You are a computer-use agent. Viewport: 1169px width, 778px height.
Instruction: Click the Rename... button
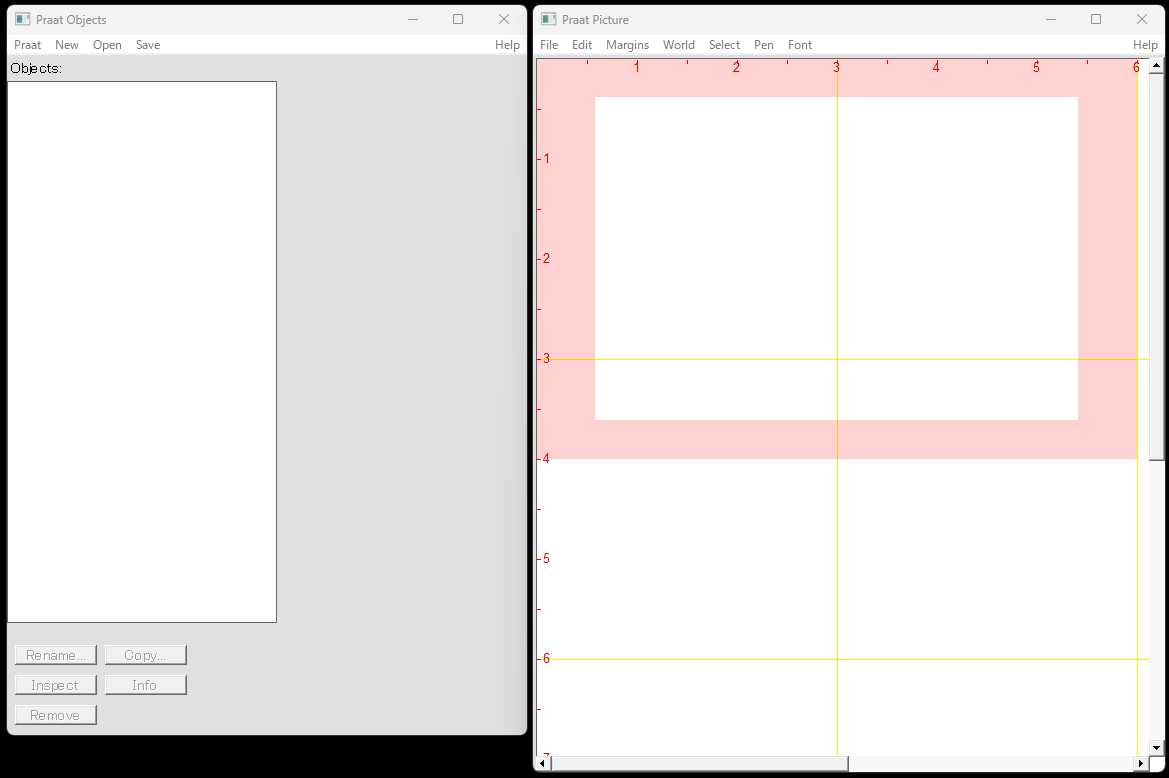pos(56,655)
